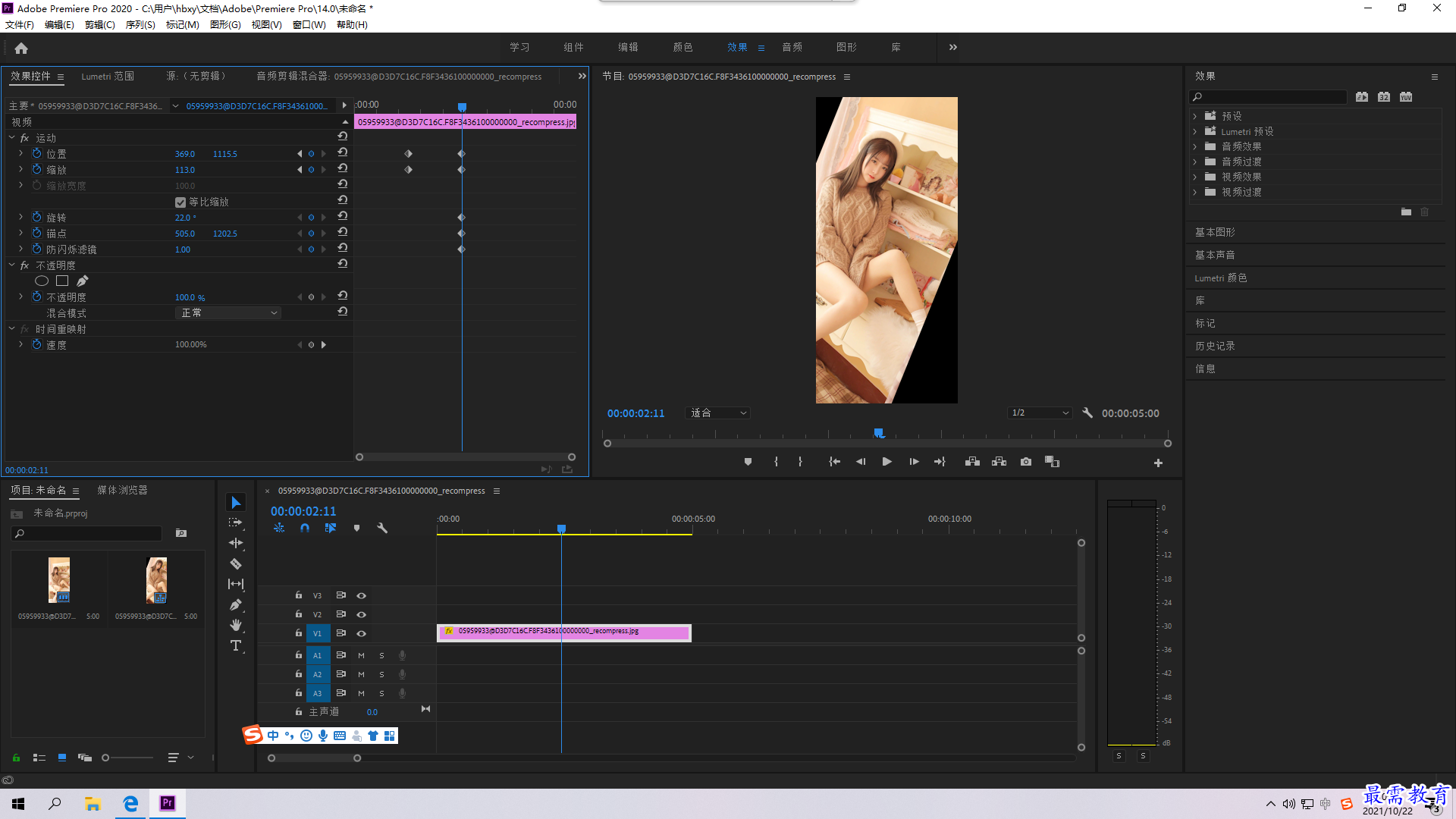
Task: Select the Type tool
Action: pyautogui.click(x=236, y=645)
